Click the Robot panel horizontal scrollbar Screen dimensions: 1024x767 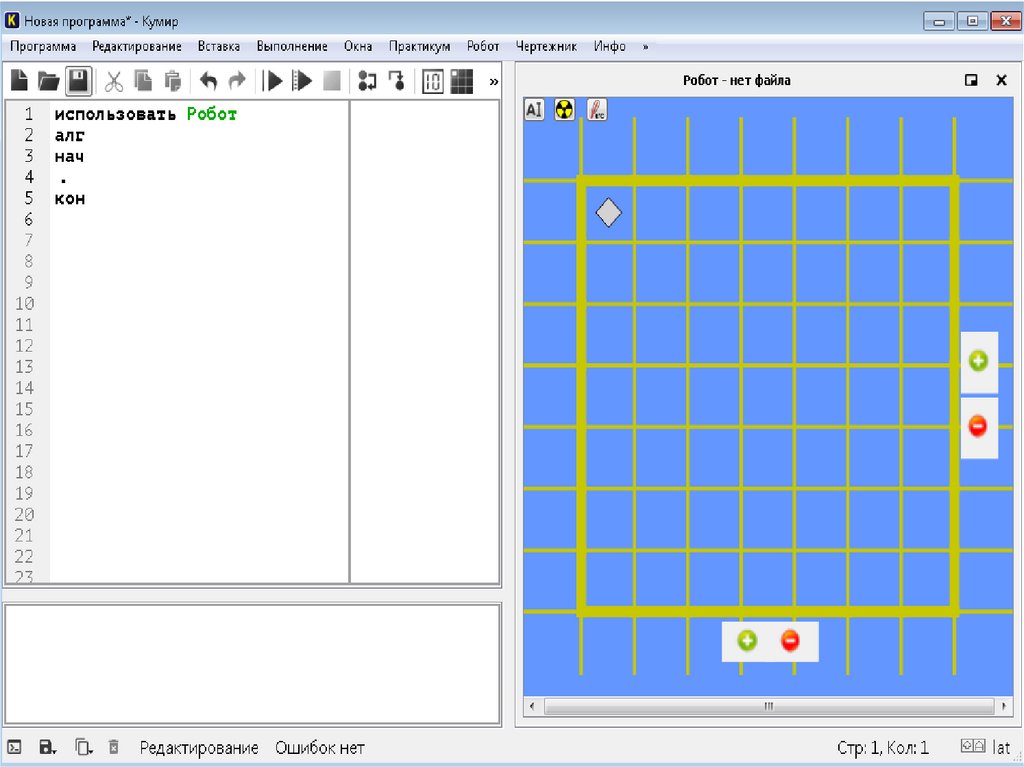768,706
